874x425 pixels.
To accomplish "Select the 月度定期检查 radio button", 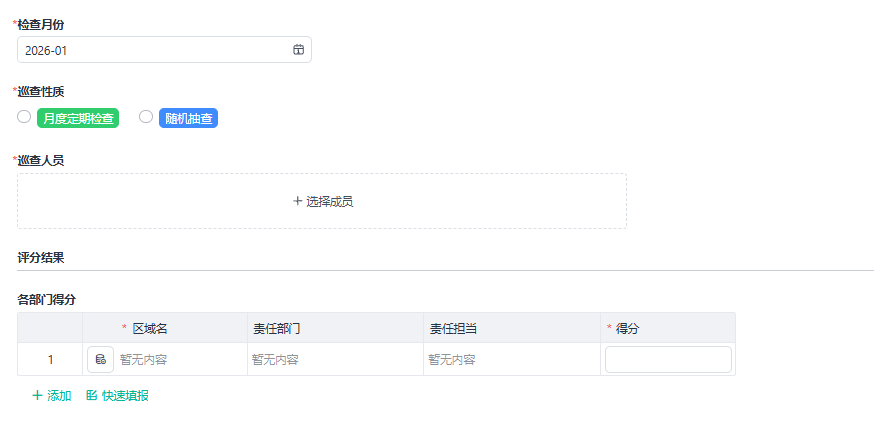I will point(24,117).
